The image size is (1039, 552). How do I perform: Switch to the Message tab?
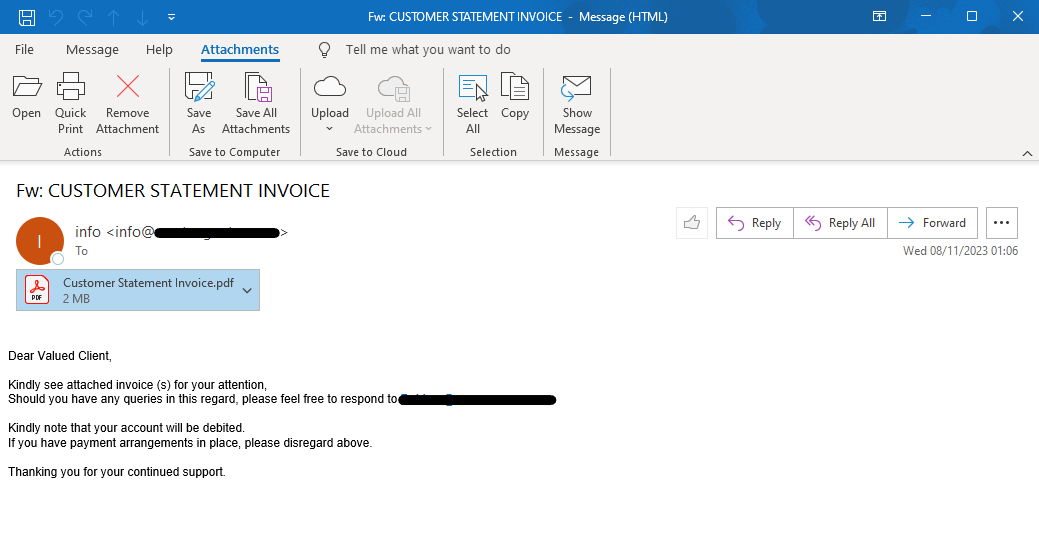(x=92, y=50)
